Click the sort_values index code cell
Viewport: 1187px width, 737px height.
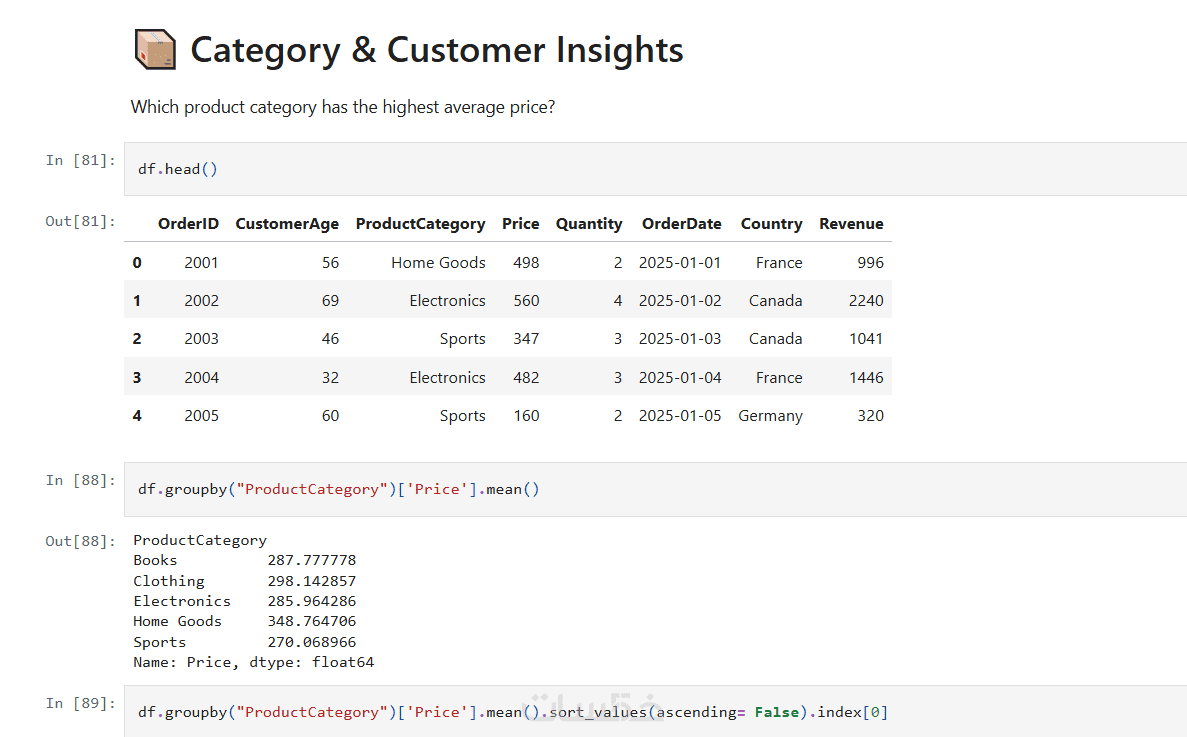[x=656, y=711]
